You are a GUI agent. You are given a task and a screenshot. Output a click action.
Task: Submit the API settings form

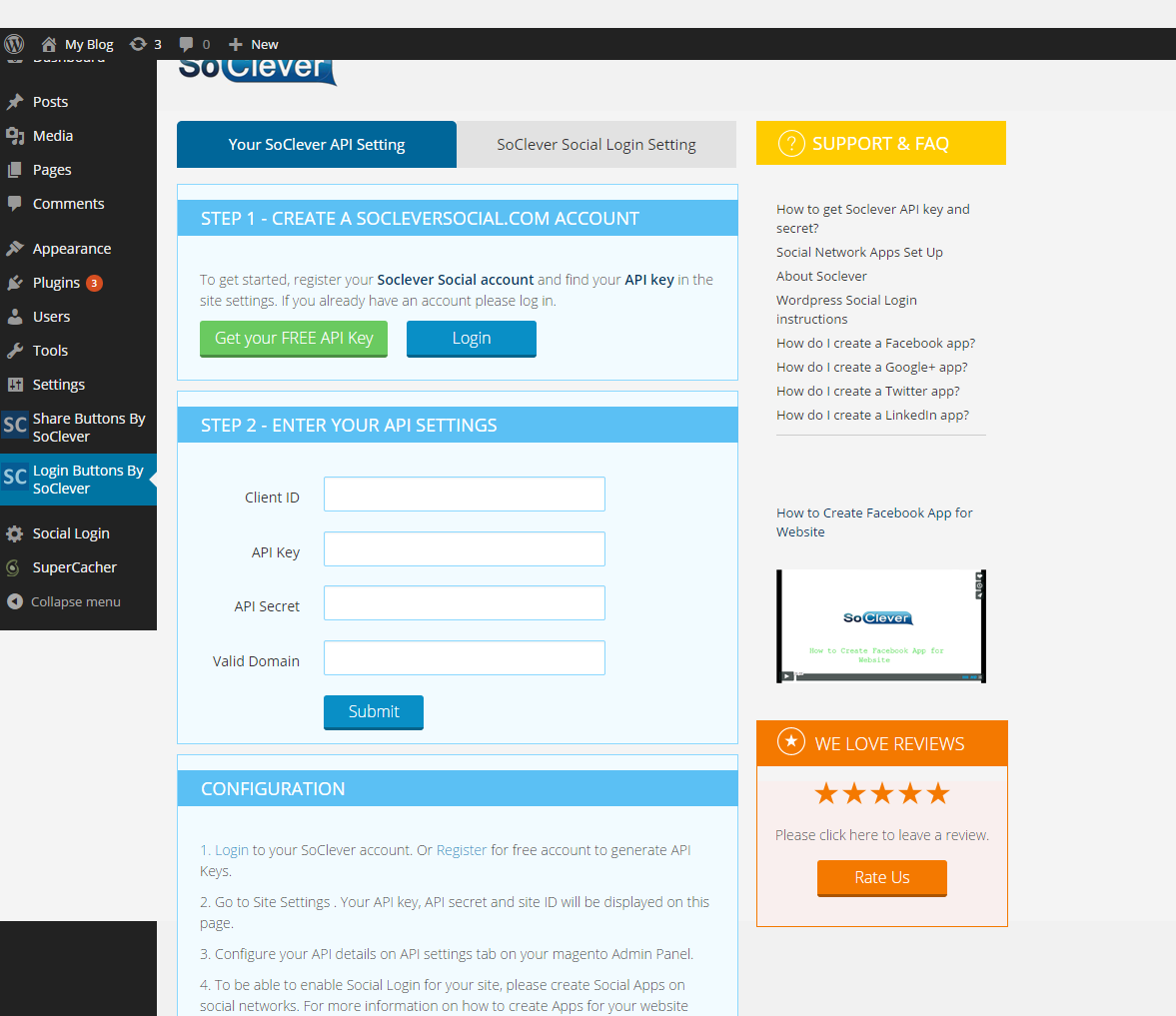tap(373, 711)
